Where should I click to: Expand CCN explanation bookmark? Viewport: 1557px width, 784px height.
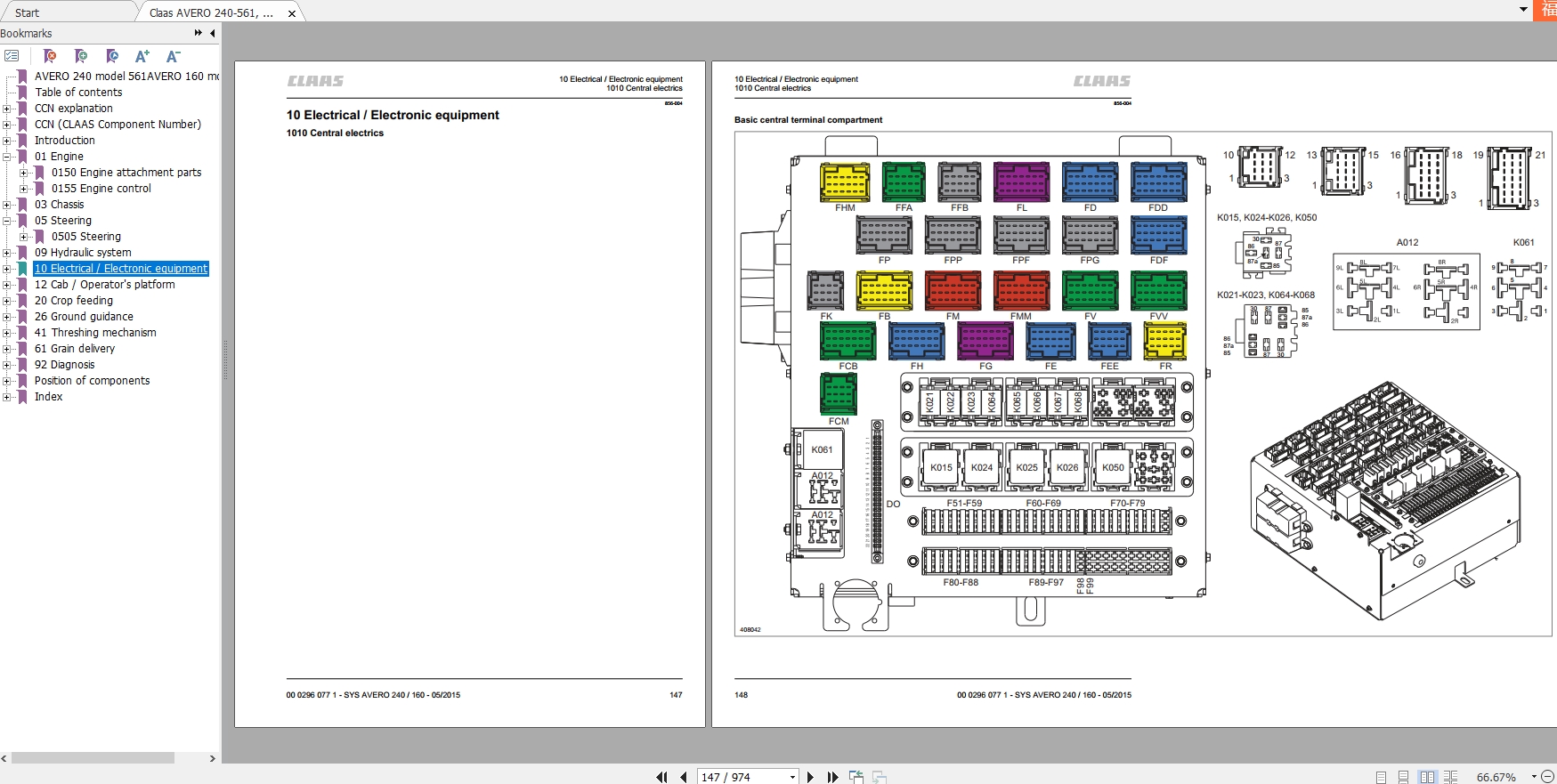click(x=7, y=109)
